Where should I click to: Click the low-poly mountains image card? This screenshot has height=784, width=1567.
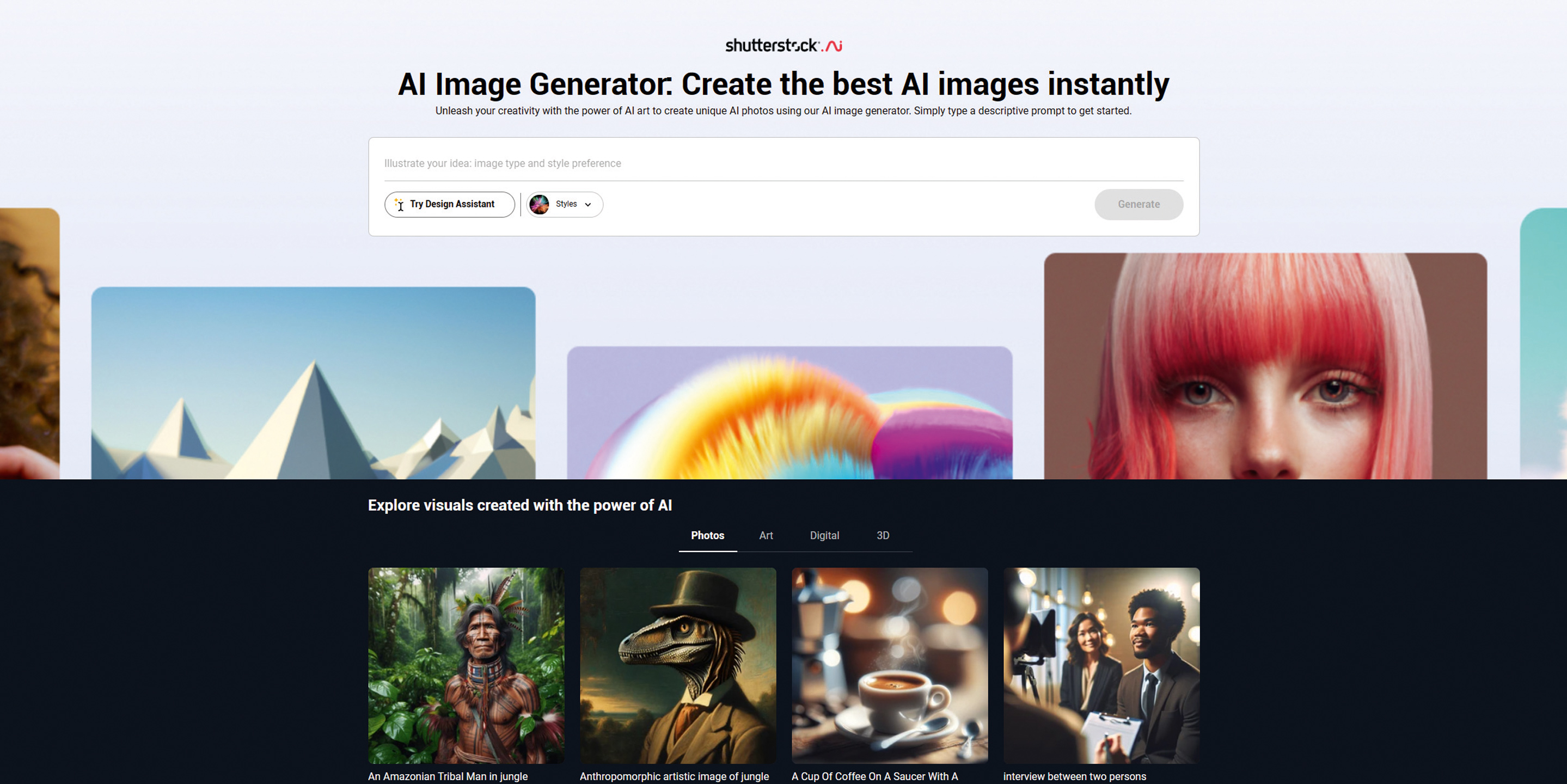tap(313, 383)
